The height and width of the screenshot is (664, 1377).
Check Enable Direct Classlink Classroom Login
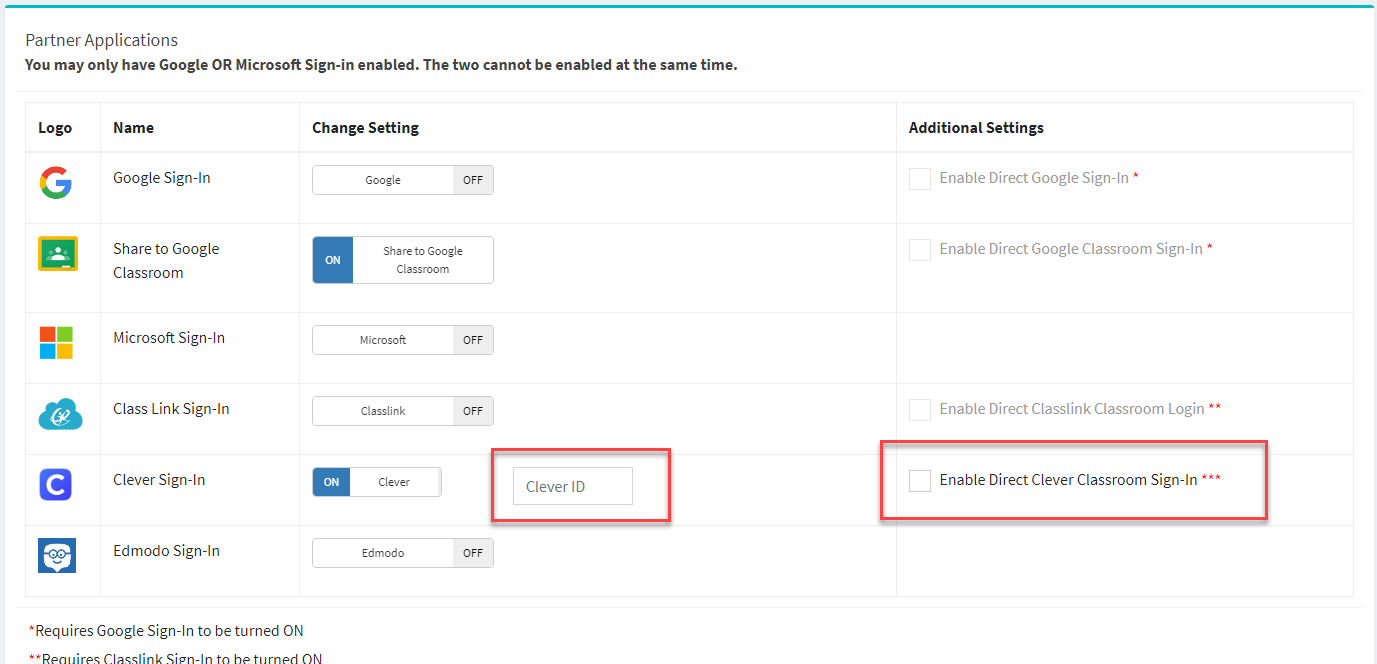(x=920, y=410)
